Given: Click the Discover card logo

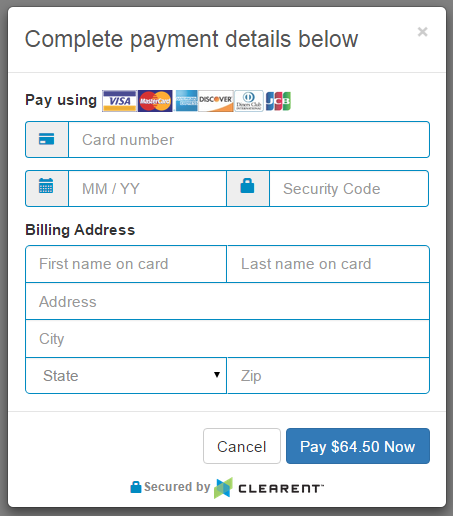Looking at the screenshot, I should (x=216, y=101).
